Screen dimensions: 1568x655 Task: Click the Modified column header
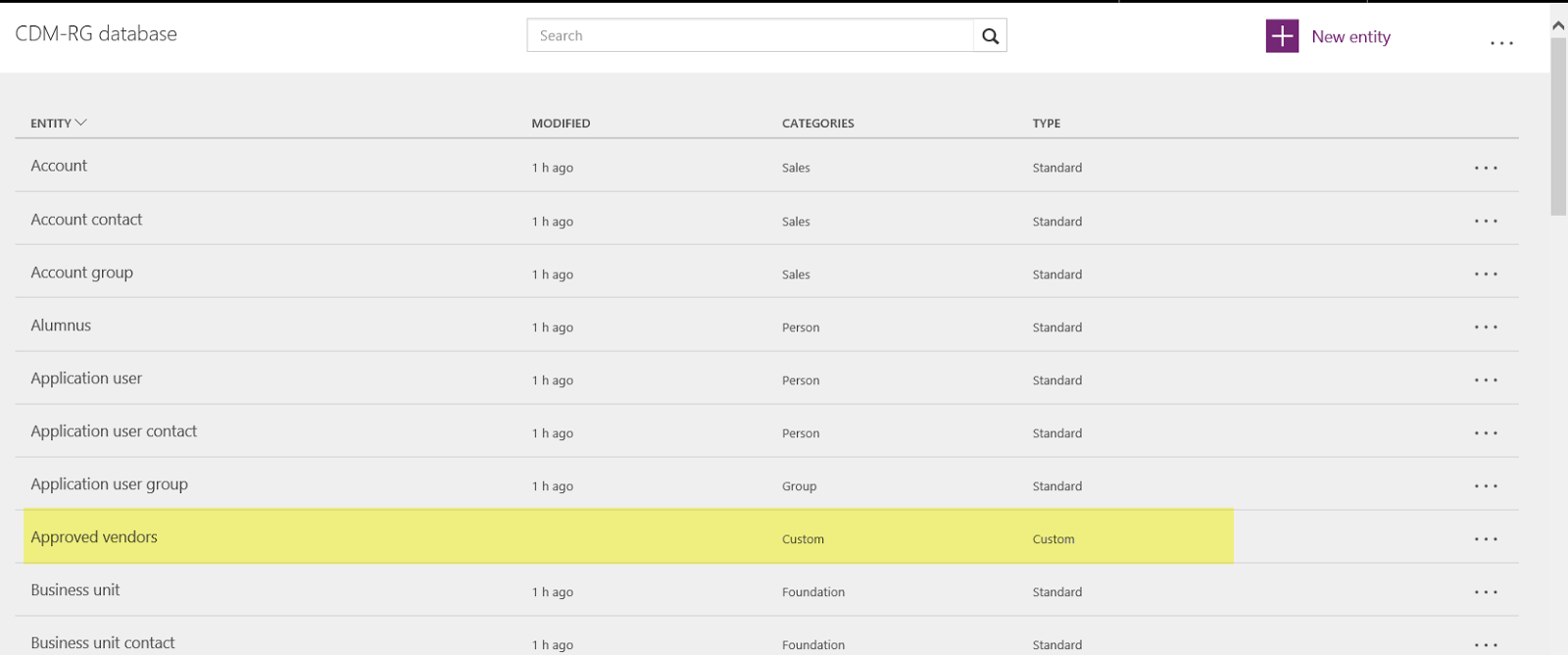click(x=561, y=124)
